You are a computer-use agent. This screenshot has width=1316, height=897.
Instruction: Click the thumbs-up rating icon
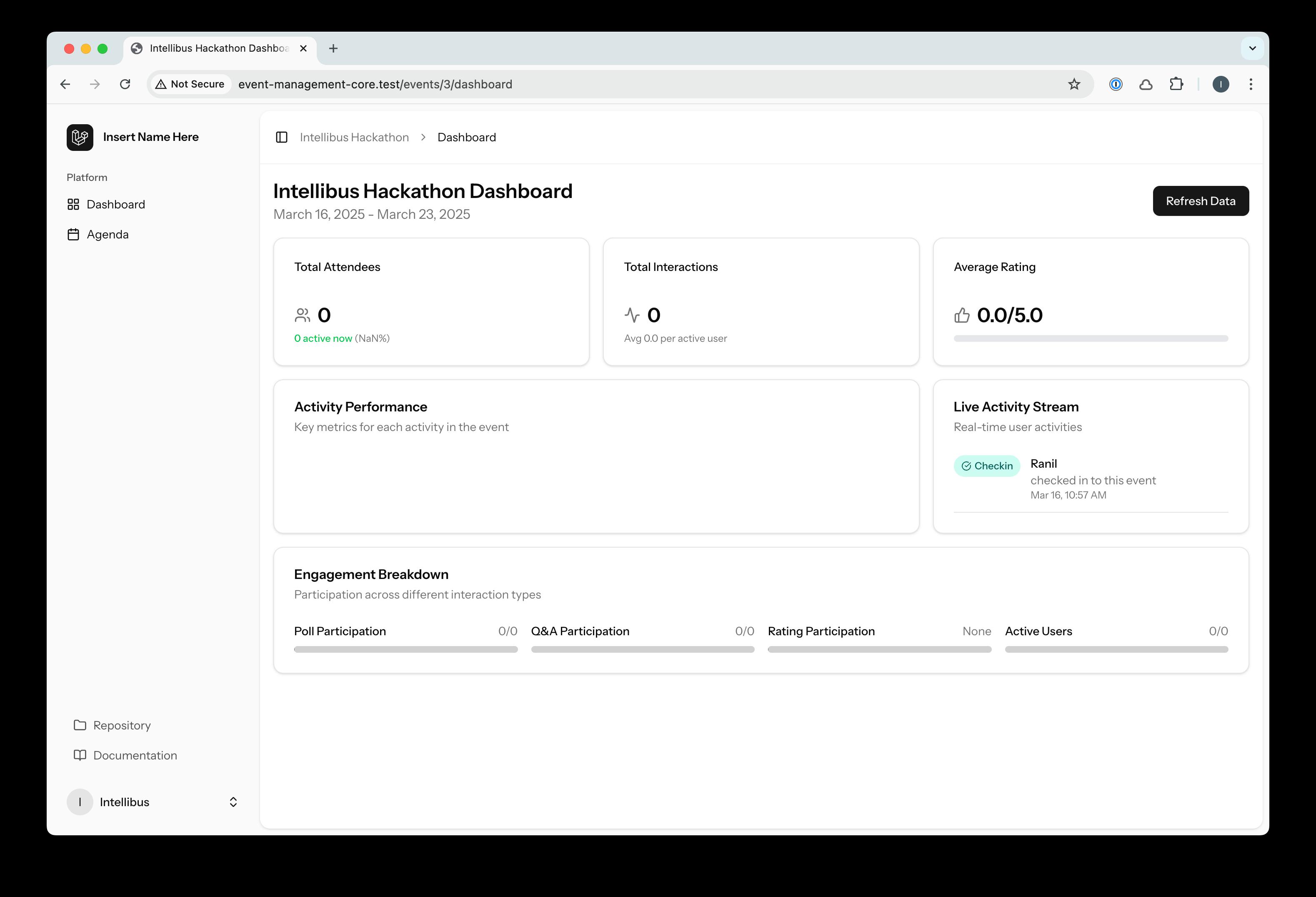click(961, 315)
